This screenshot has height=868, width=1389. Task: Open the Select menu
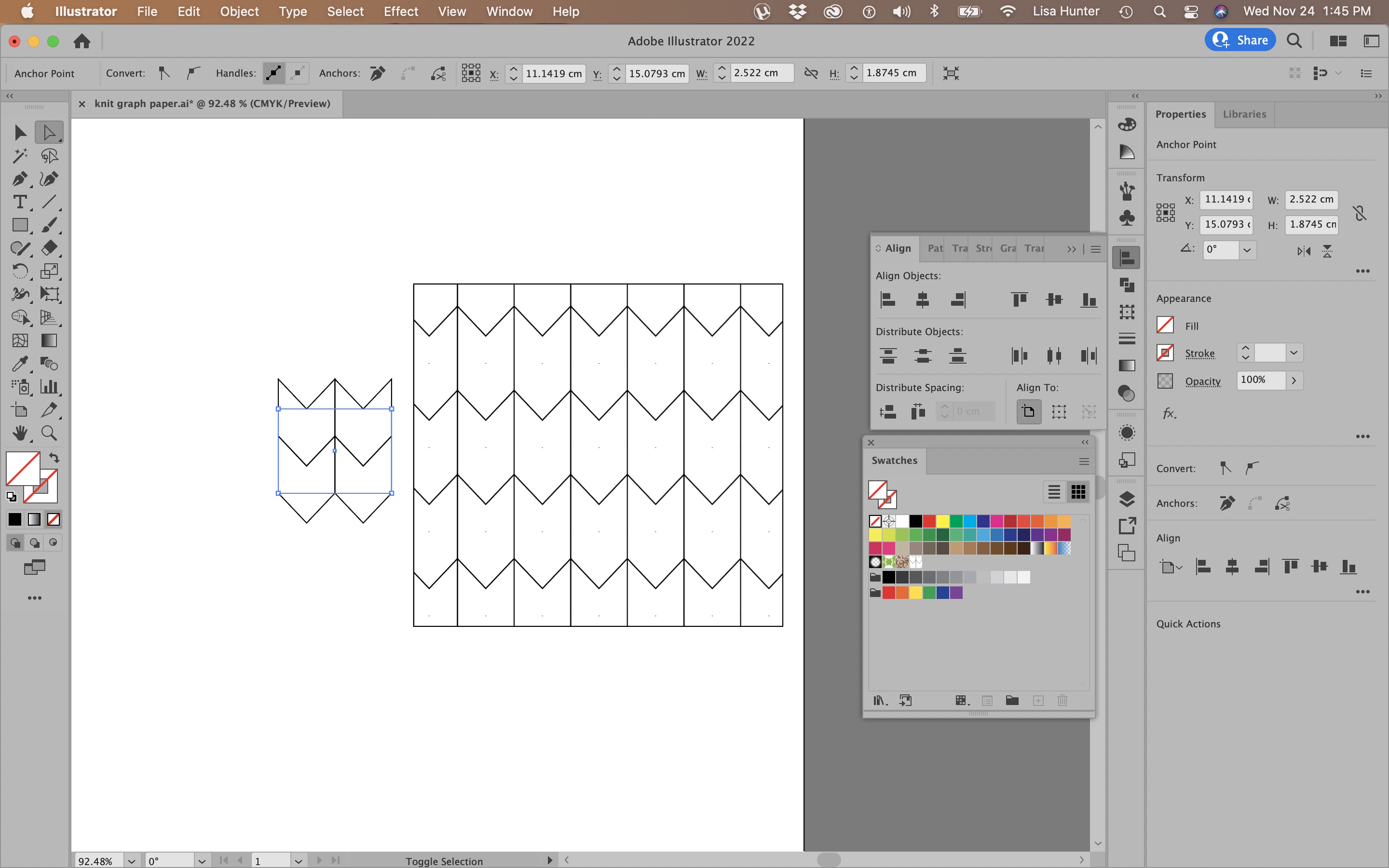345,12
